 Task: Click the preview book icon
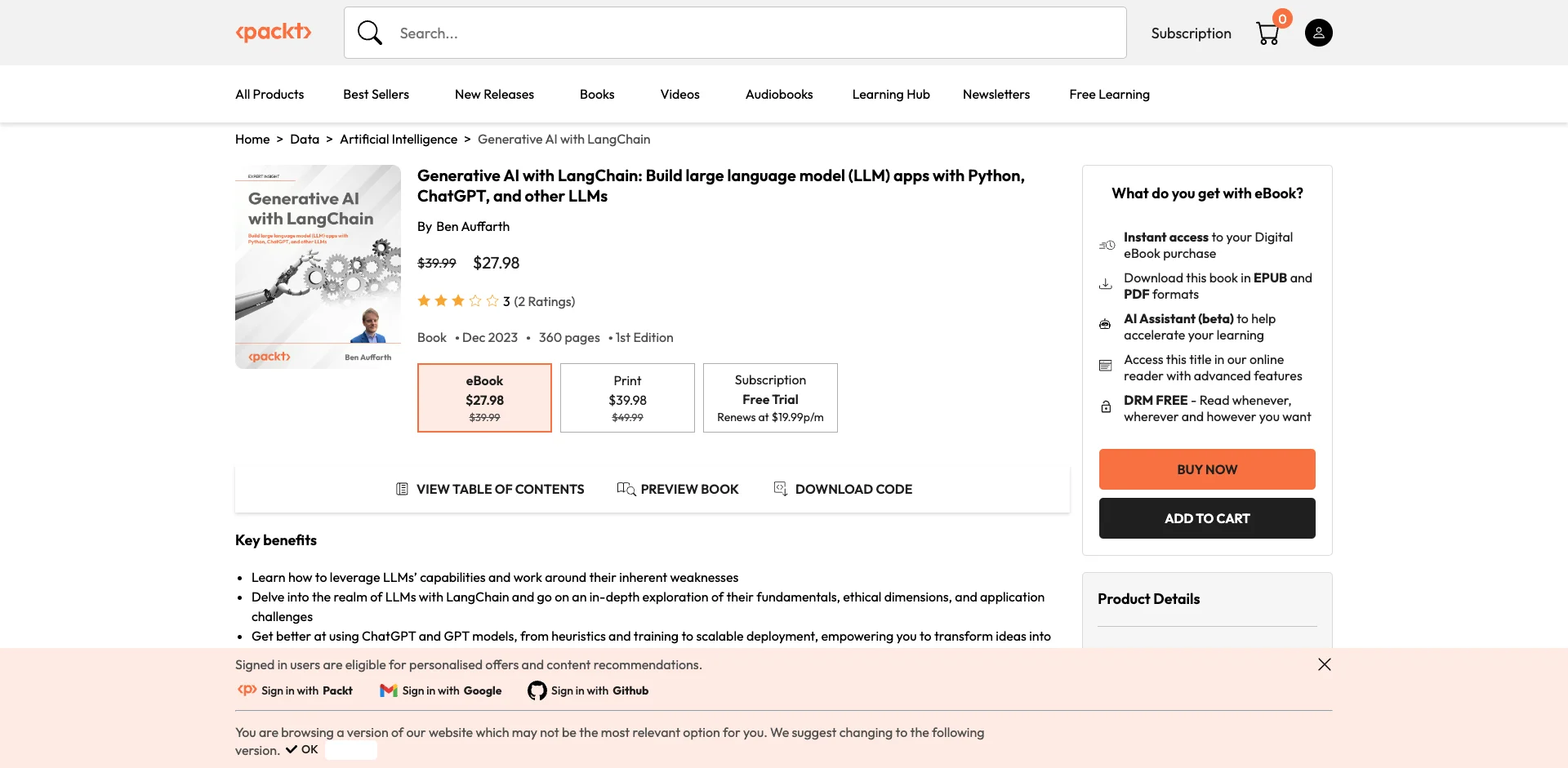tap(626, 489)
